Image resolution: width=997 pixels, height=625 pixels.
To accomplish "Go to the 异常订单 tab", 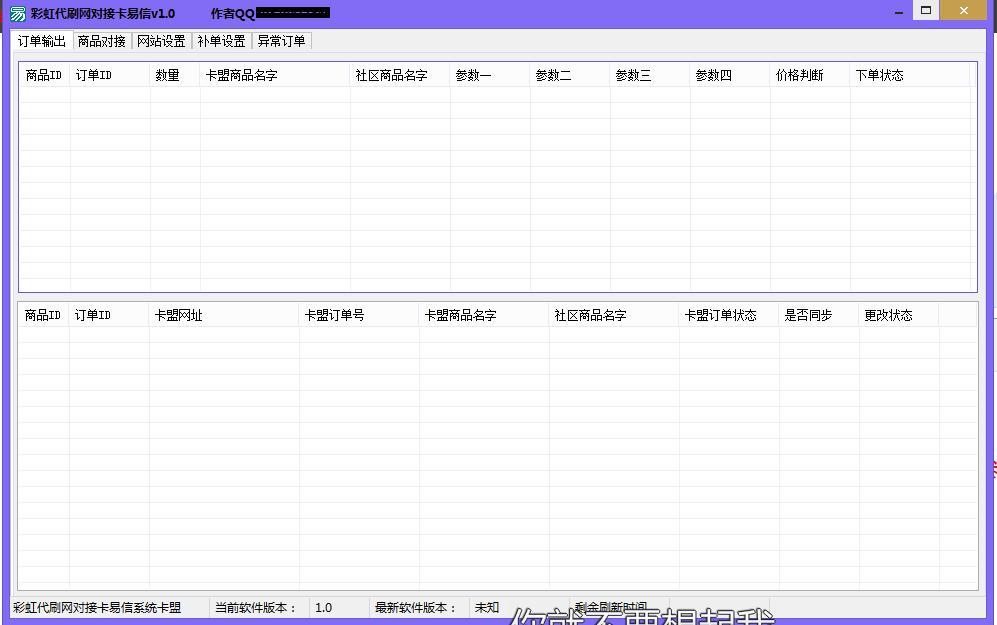I will [x=282, y=41].
